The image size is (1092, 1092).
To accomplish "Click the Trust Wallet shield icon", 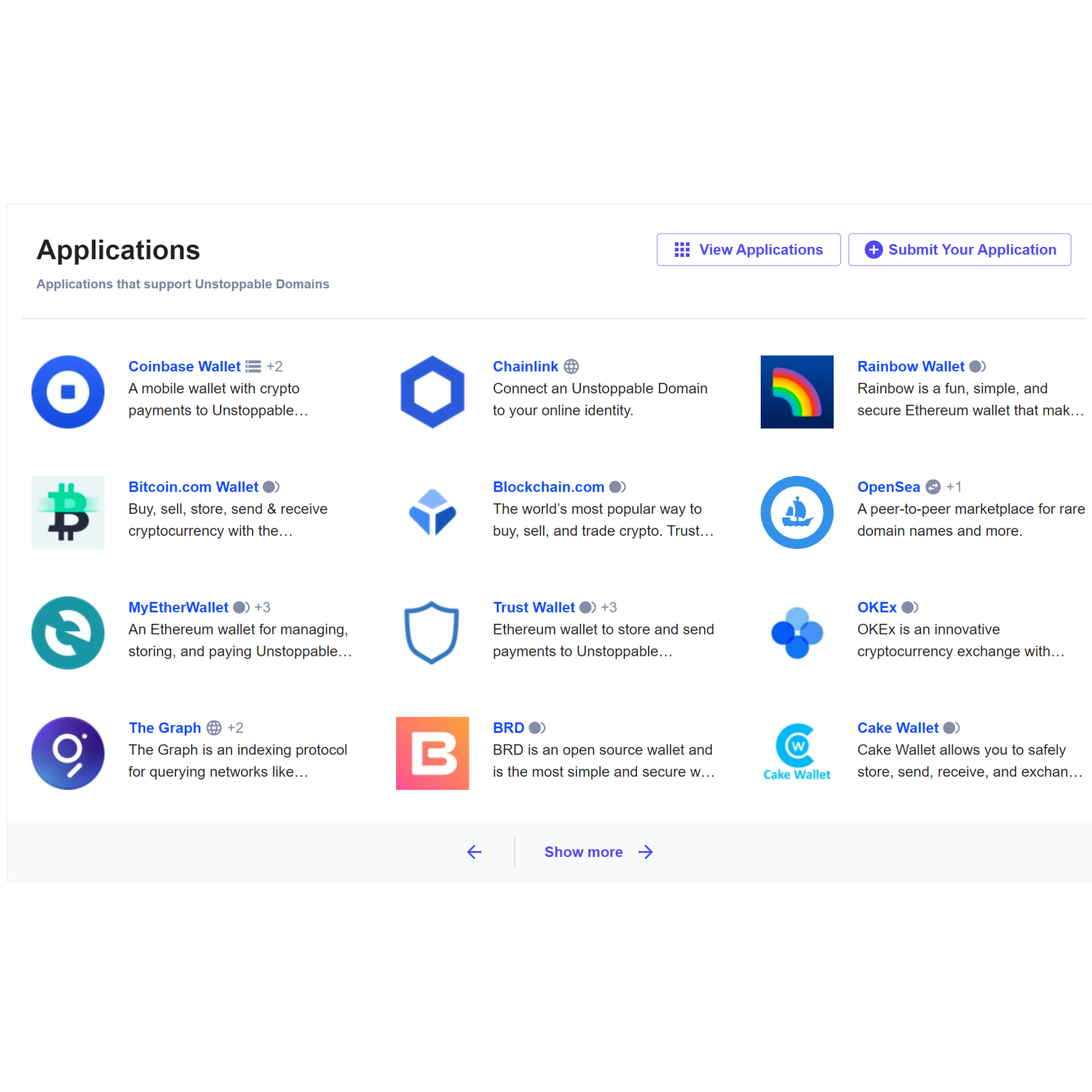I will [432, 633].
